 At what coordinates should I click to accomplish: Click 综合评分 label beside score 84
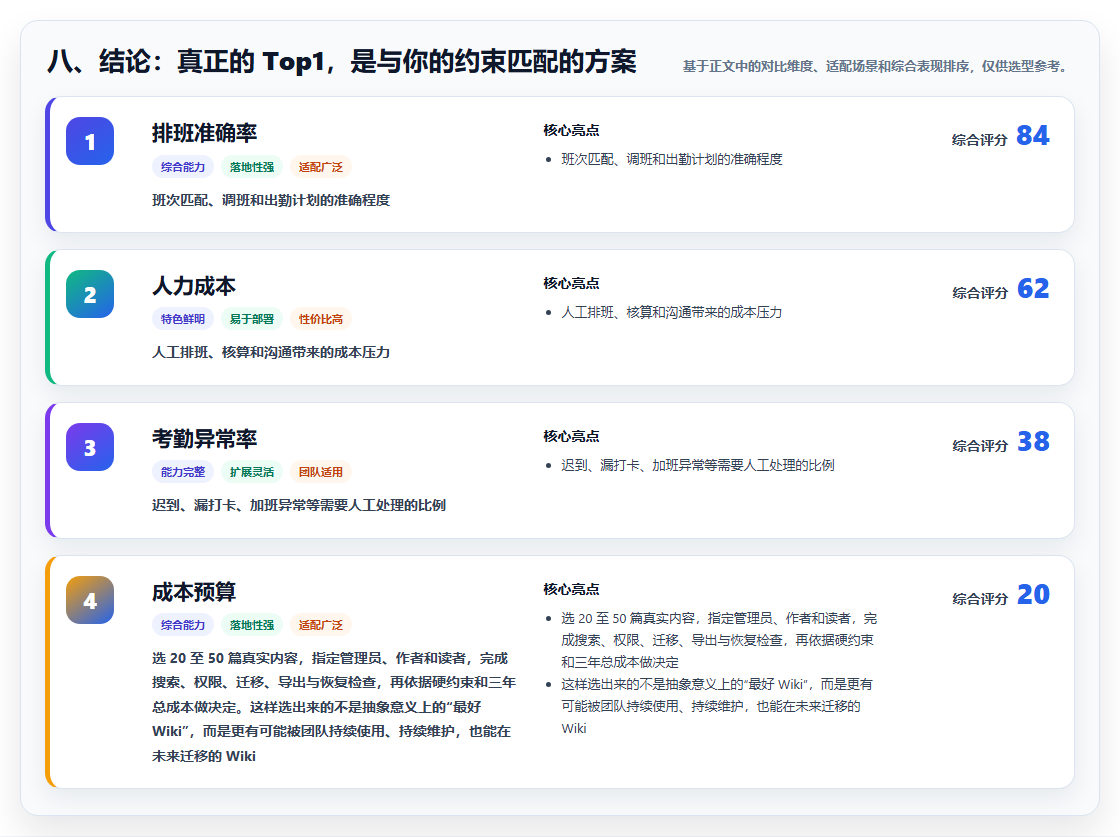click(979, 140)
